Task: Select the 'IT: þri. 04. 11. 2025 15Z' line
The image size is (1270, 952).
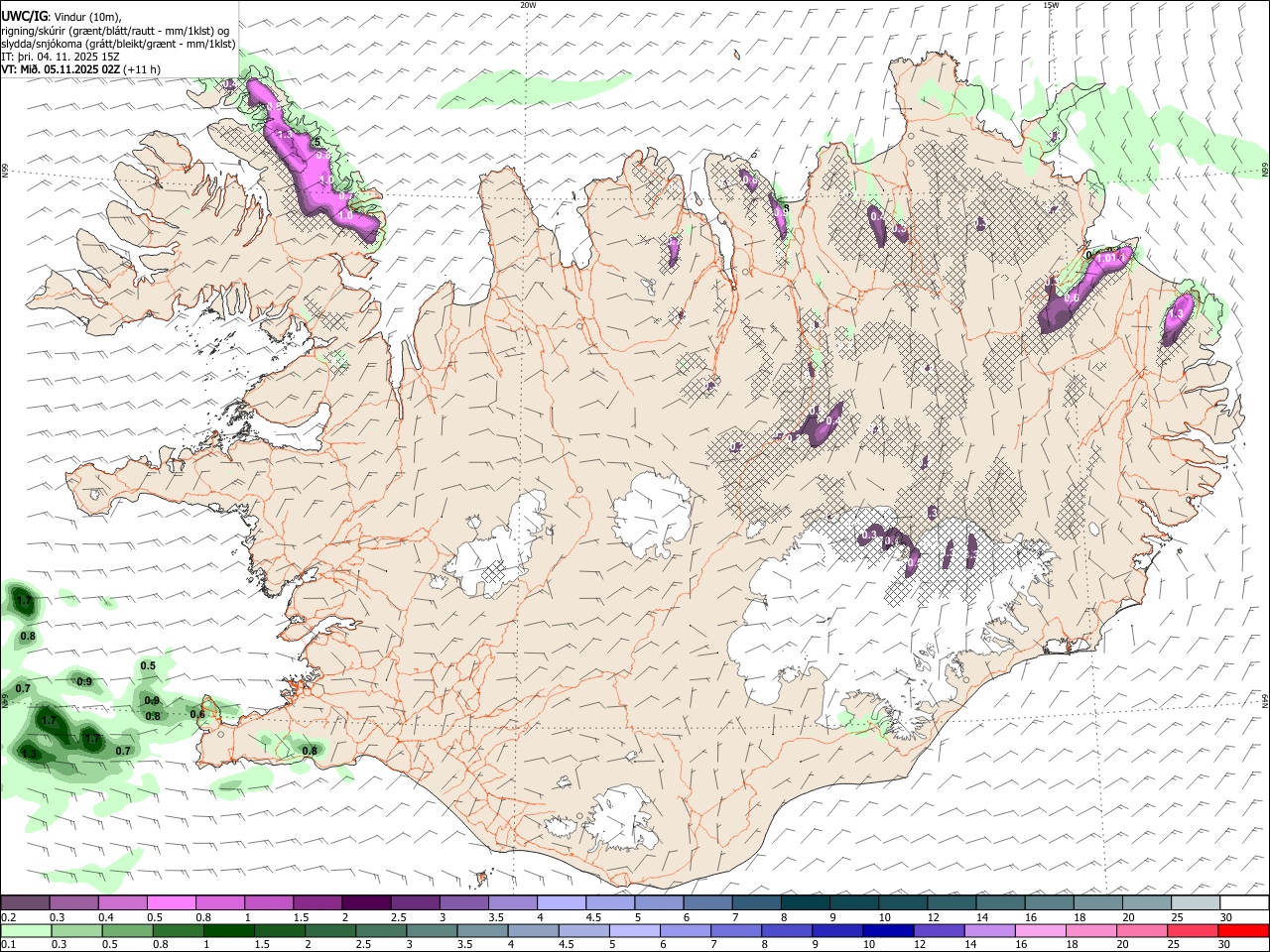Action: 61,57
